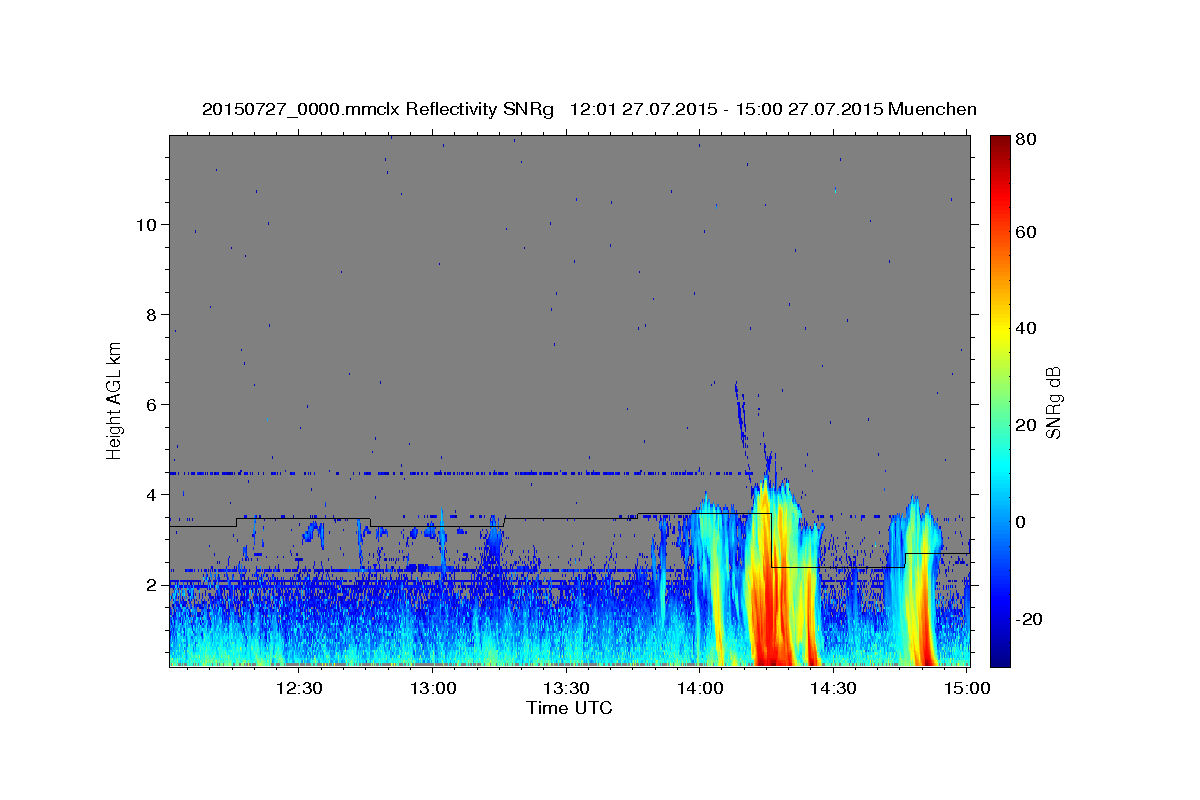Click the 13:00 time tick label
The width and height of the screenshot is (1200, 800).
(432, 688)
